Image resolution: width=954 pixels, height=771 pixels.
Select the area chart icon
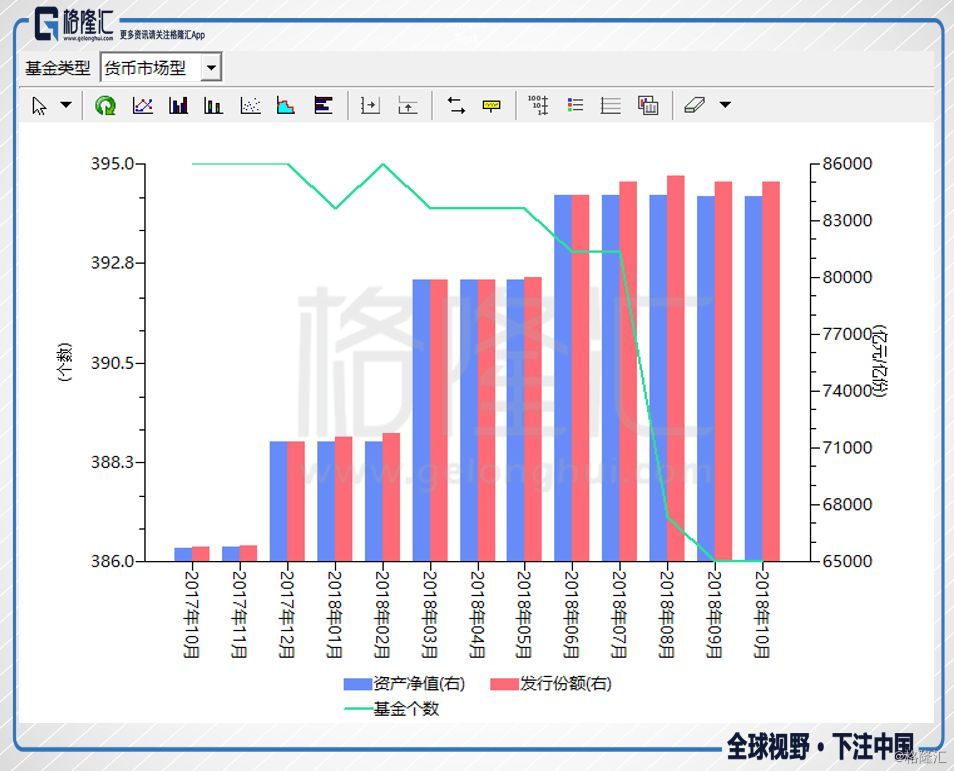[x=285, y=105]
